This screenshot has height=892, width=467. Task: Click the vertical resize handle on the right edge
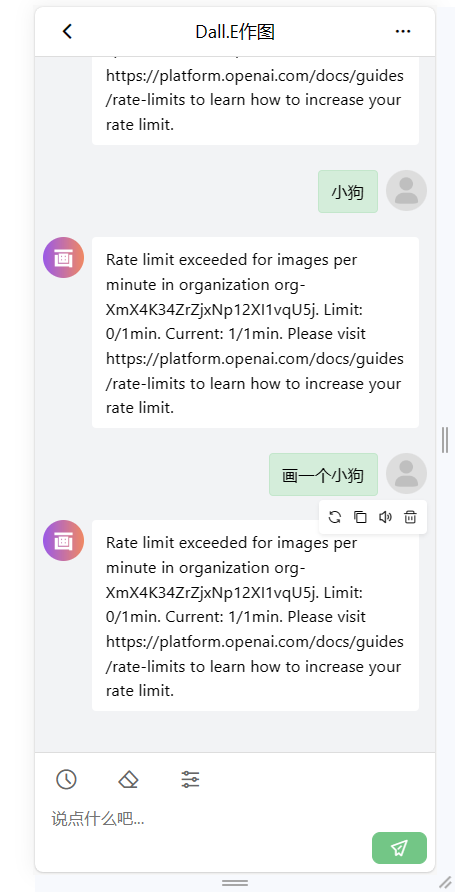(445, 440)
